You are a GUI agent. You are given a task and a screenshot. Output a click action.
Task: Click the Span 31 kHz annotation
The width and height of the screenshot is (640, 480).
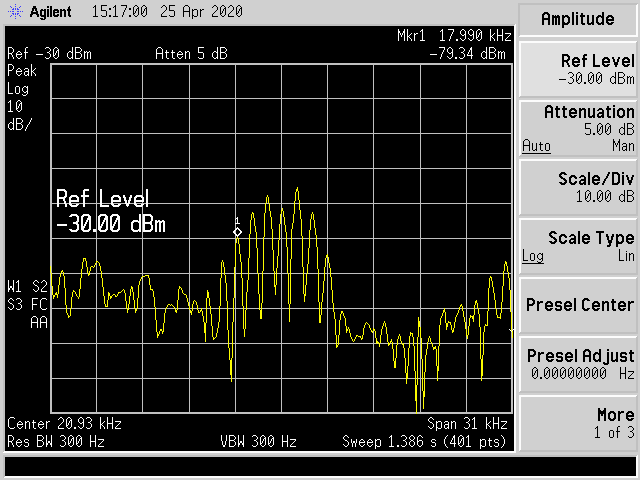[x=467, y=424]
